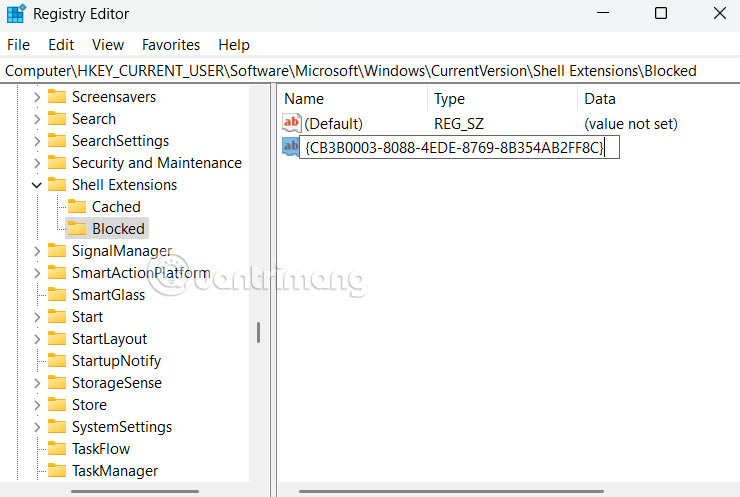Expand the Security and Maintenance key

(37, 163)
